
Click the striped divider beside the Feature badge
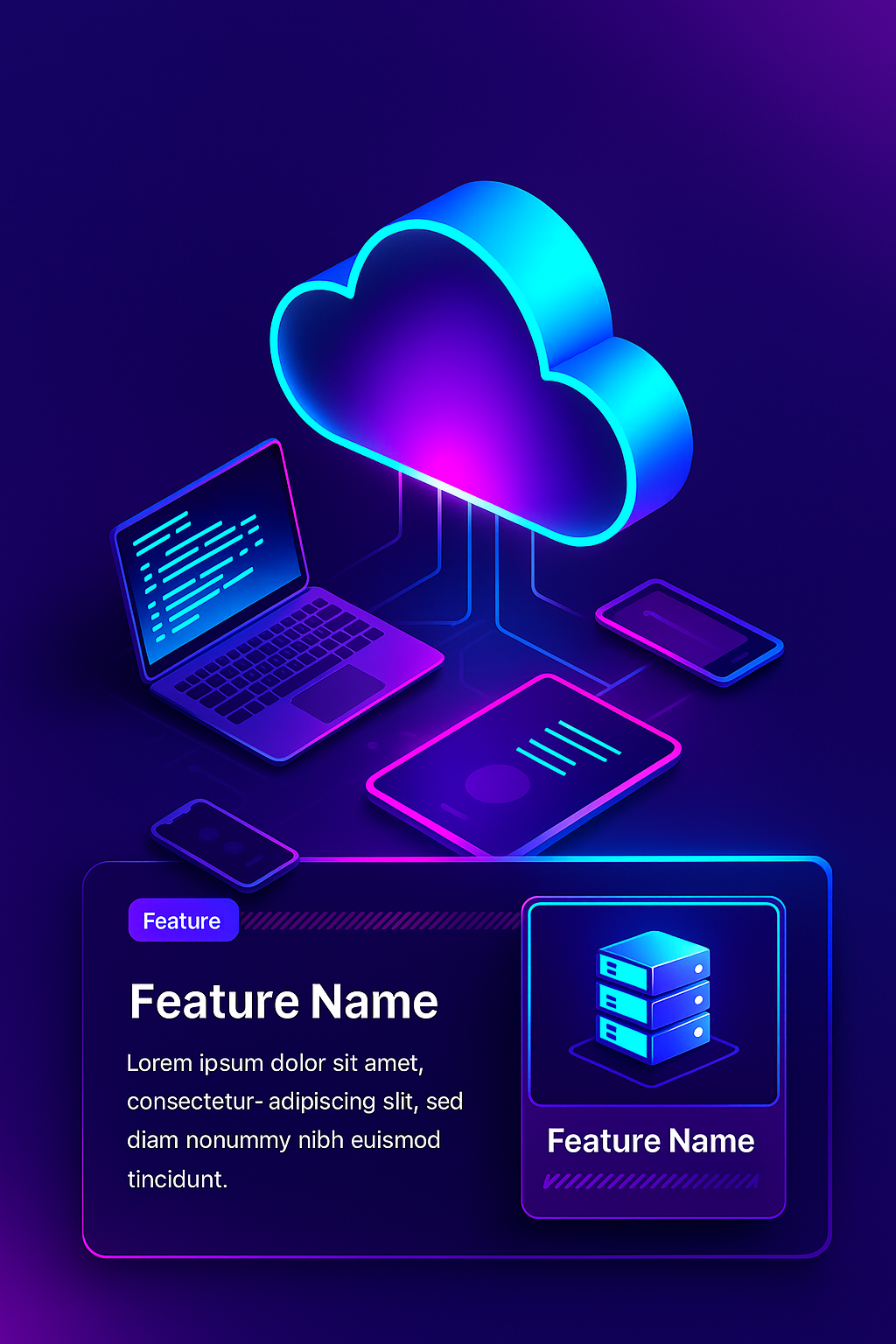pos(381,920)
